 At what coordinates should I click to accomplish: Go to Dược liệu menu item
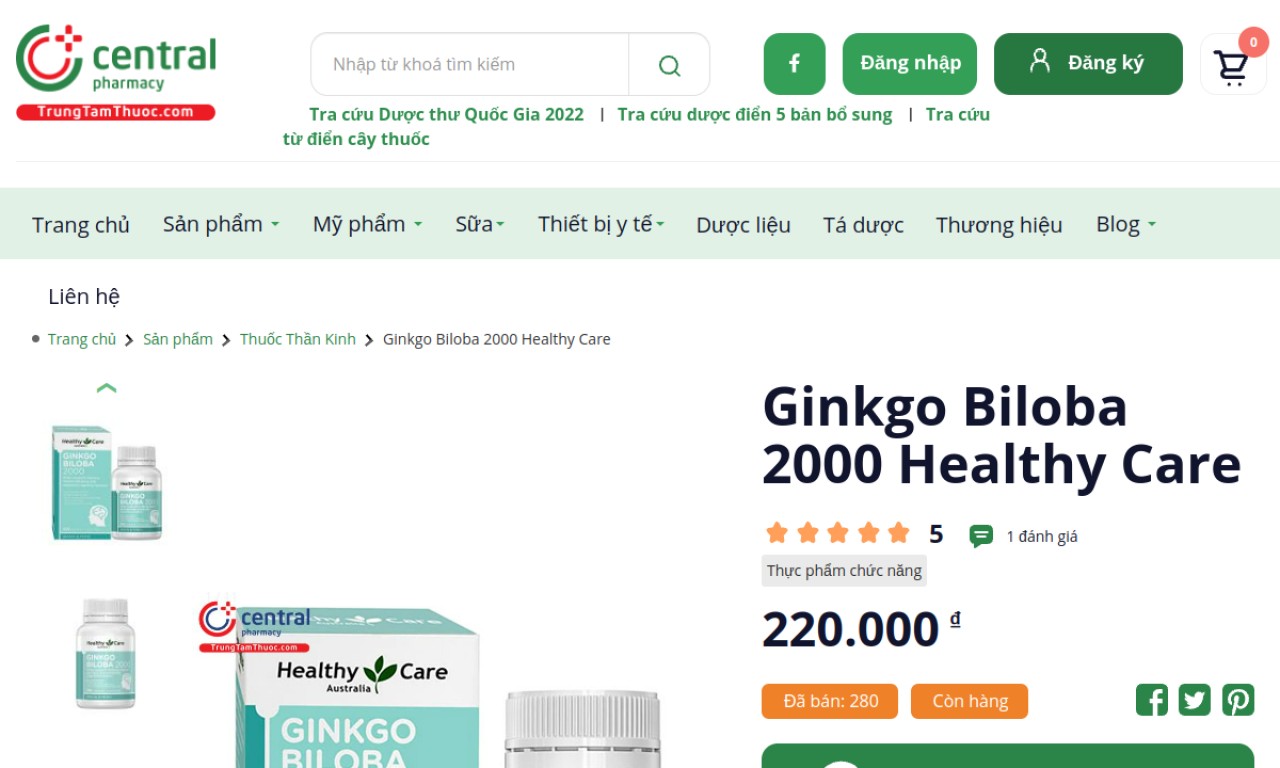tap(743, 225)
